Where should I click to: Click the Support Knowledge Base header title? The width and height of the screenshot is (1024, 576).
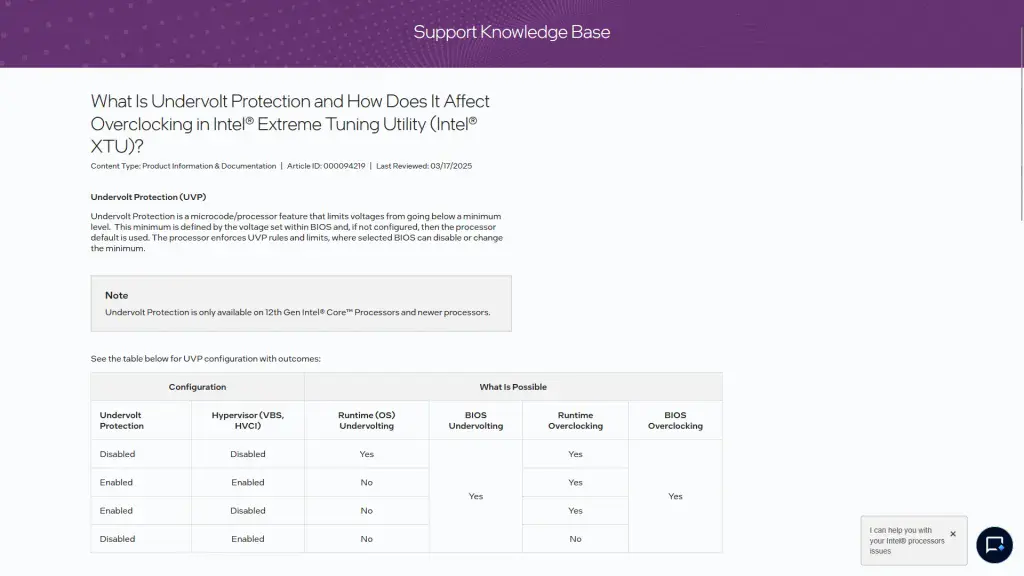point(511,31)
